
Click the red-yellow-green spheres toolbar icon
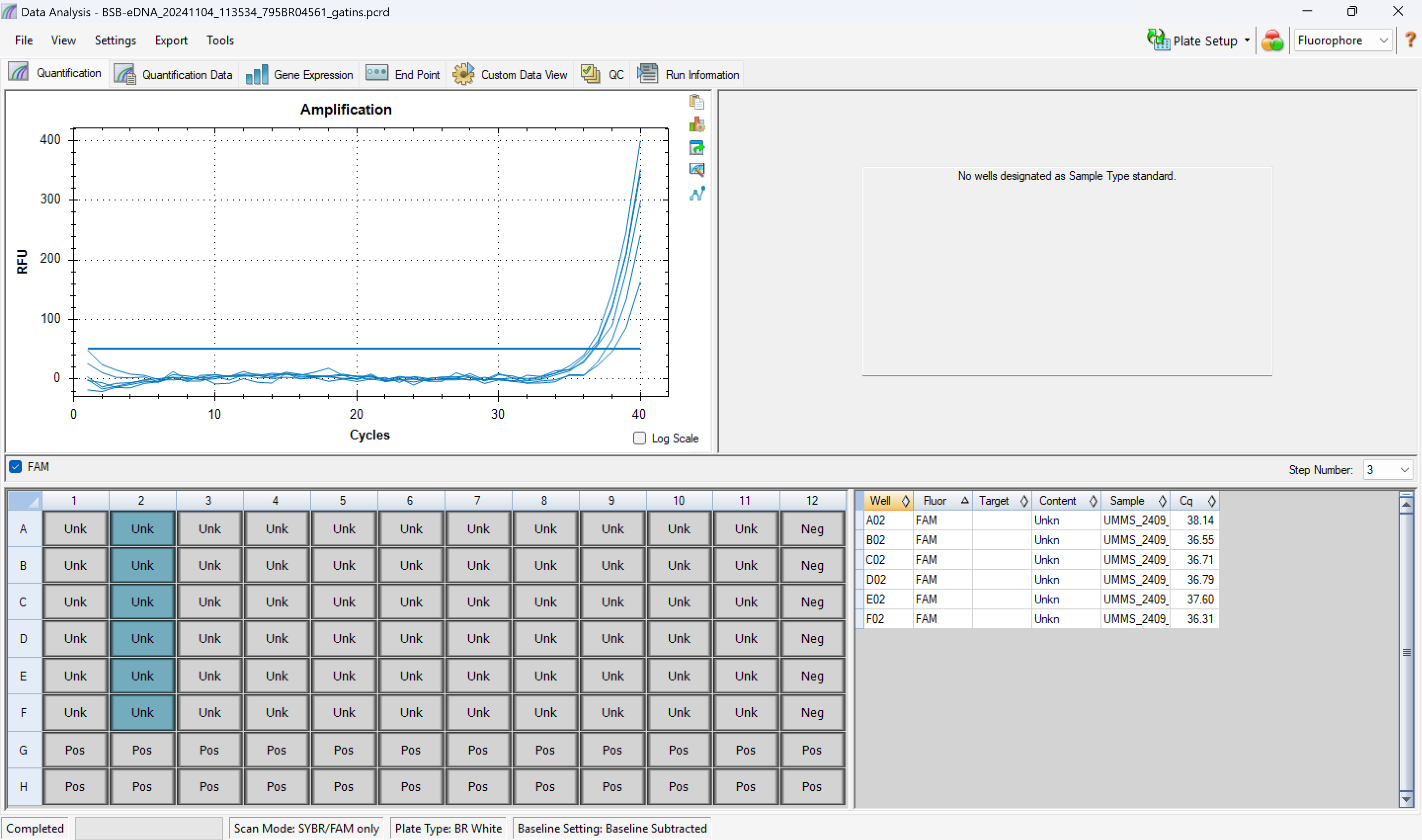click(x=1272, y=41)
